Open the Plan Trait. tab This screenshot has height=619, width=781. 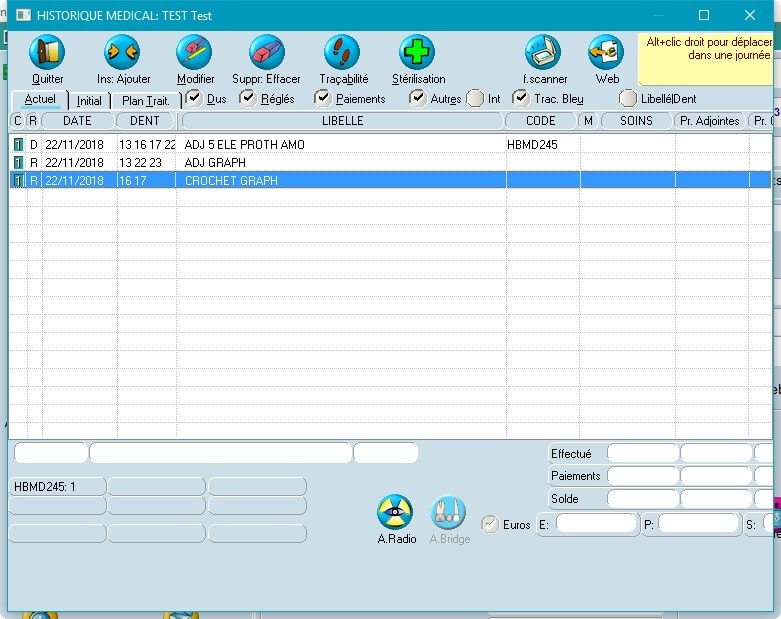coord(146,101)
